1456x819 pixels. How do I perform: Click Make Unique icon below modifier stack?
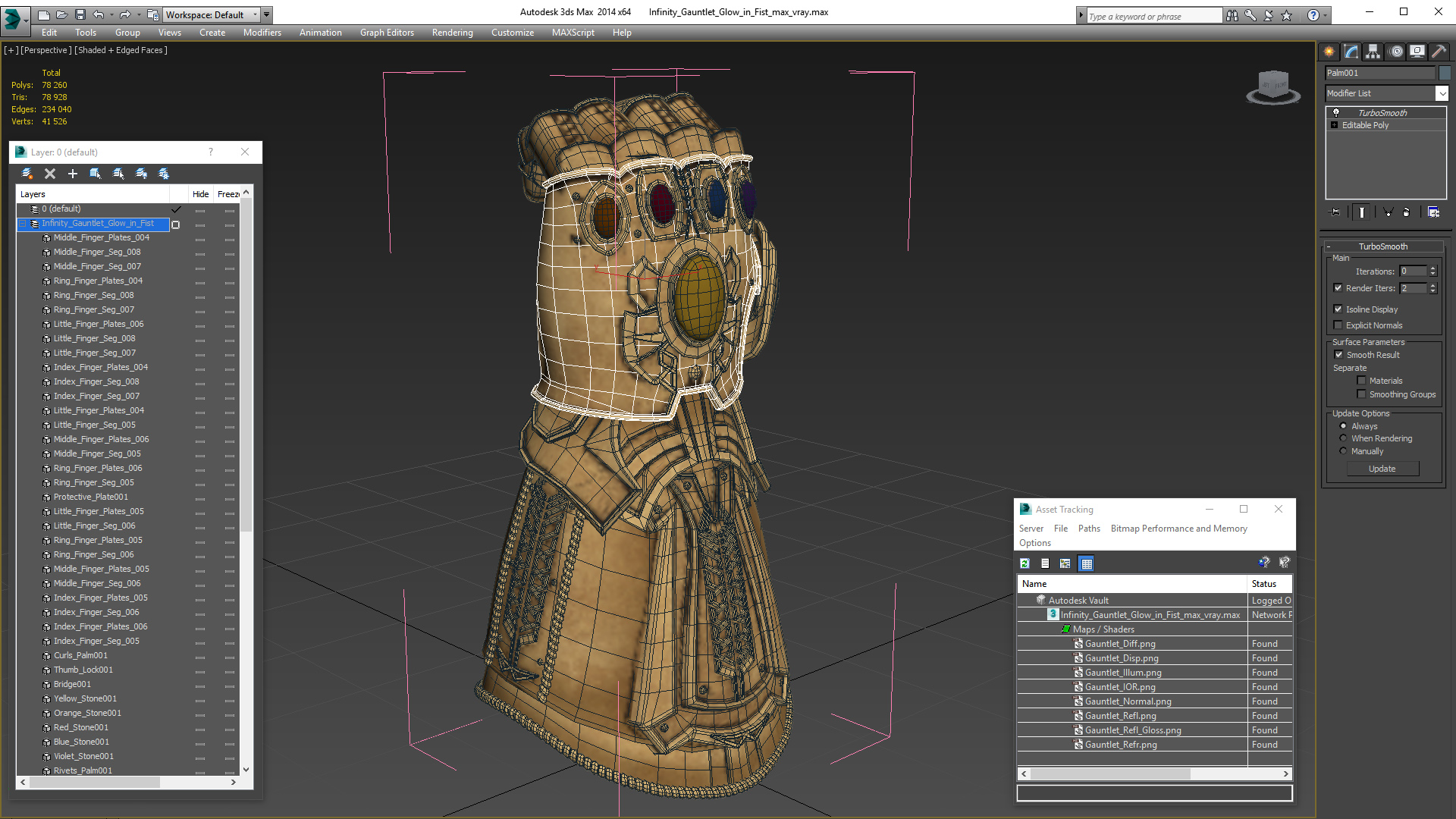[x=1388, y=212]
